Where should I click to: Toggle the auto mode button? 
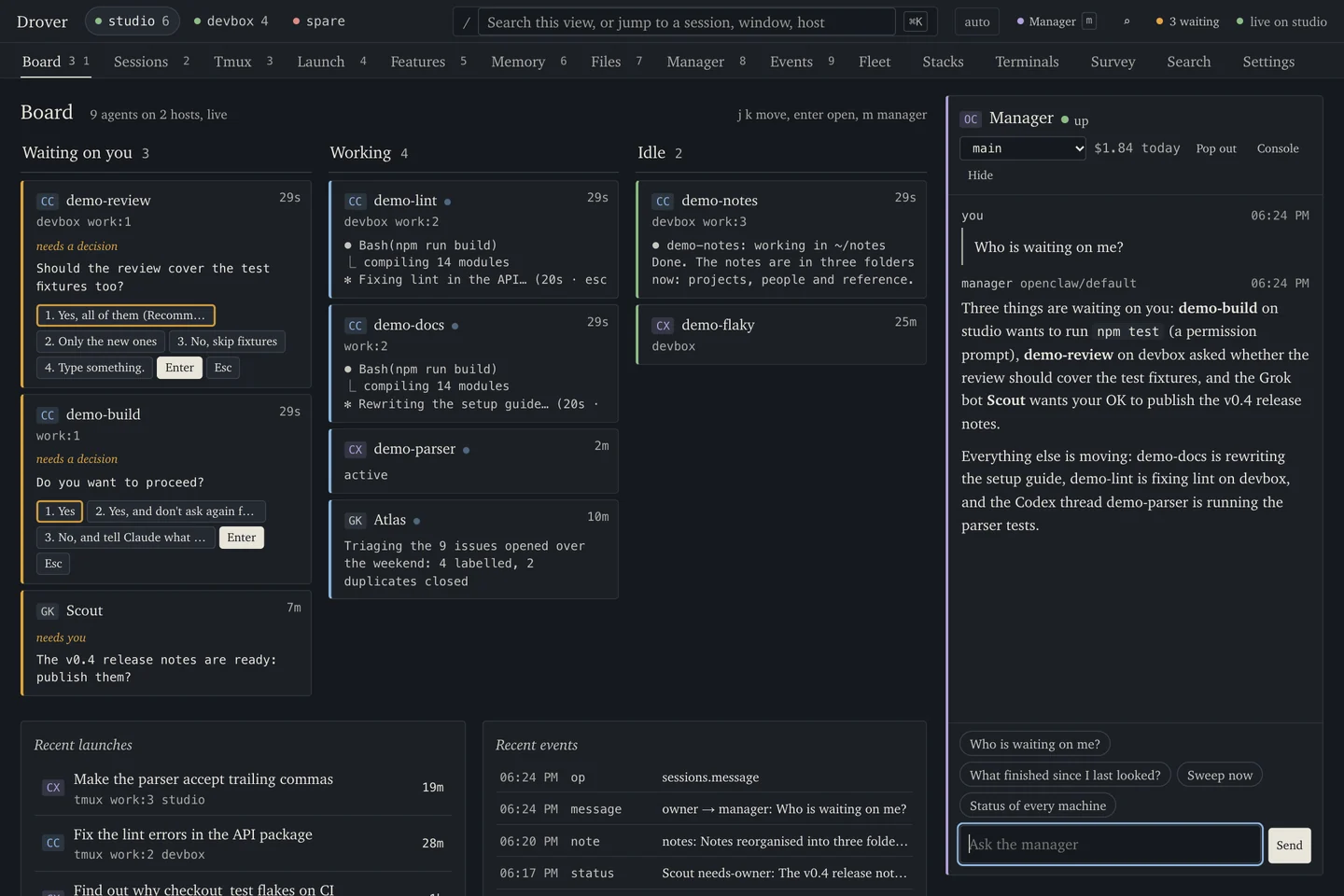click(x=977, y=21)
